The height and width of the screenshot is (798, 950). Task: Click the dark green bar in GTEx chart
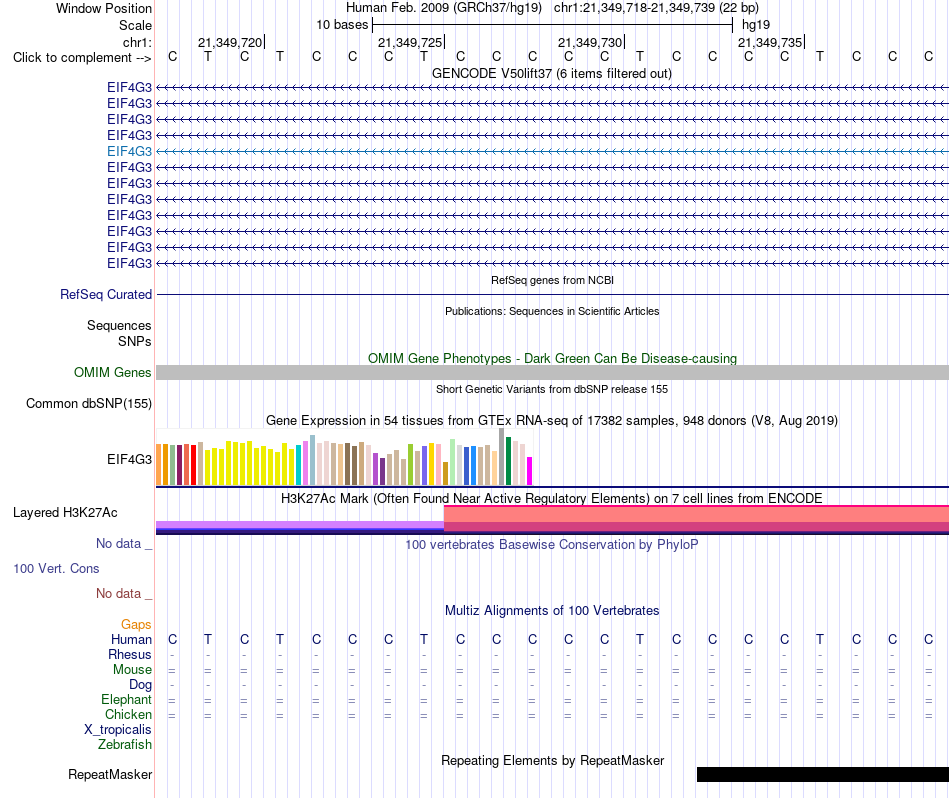pos(508,461)
